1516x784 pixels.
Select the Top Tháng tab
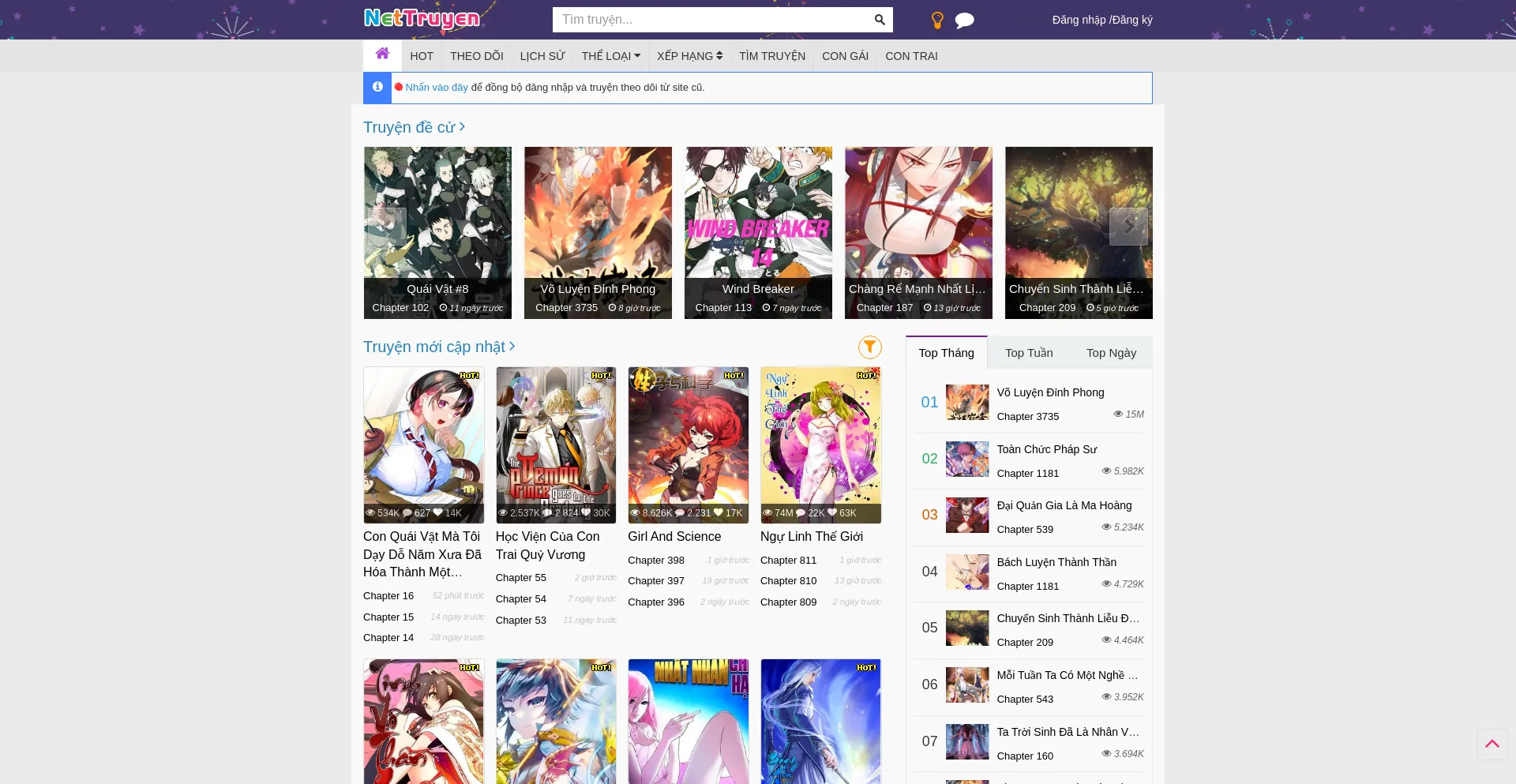946,353
